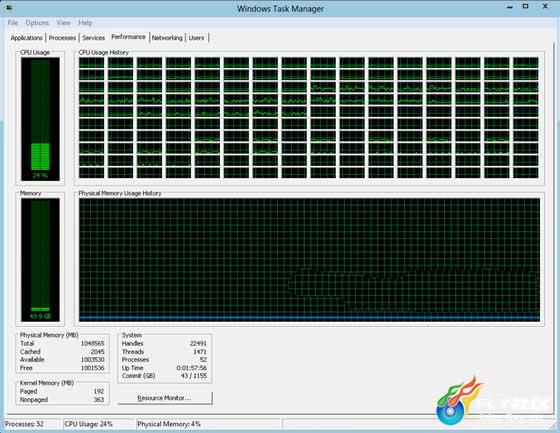Image resolution: width=560 pixels, height=433 pixels.
Task: Select the Nonpaged kernel memory value 363
Action: tap(99, 399)
